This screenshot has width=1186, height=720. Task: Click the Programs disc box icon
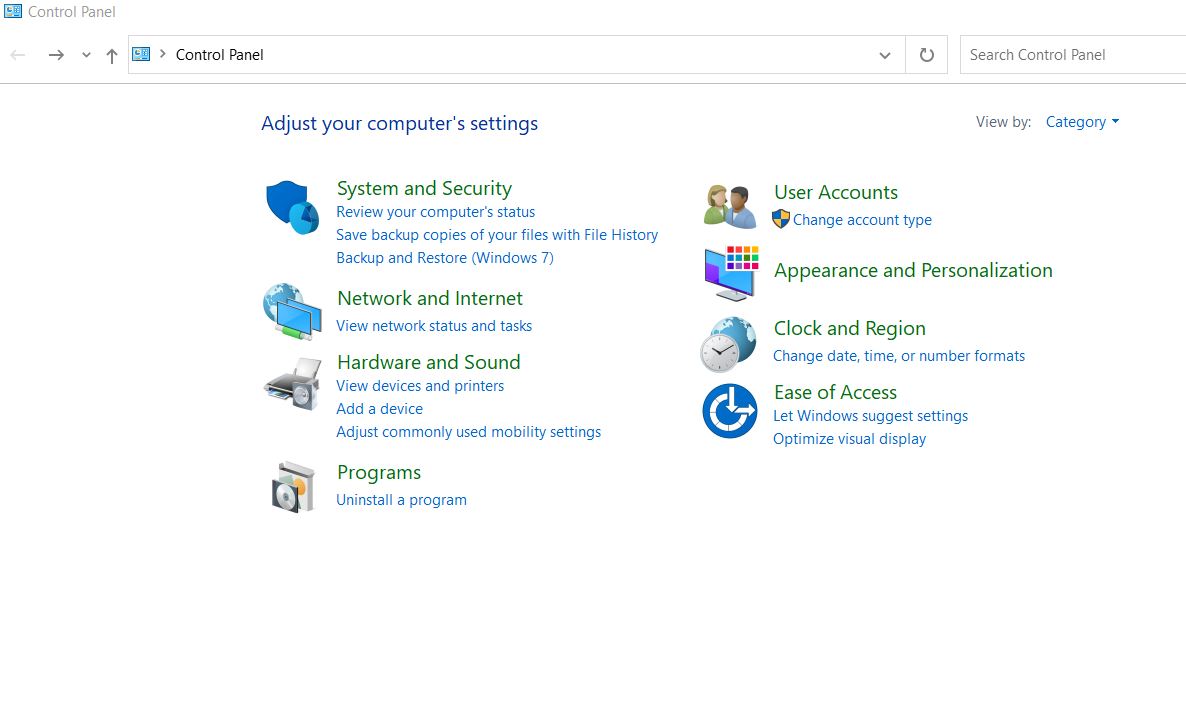[x=293, y=487]
